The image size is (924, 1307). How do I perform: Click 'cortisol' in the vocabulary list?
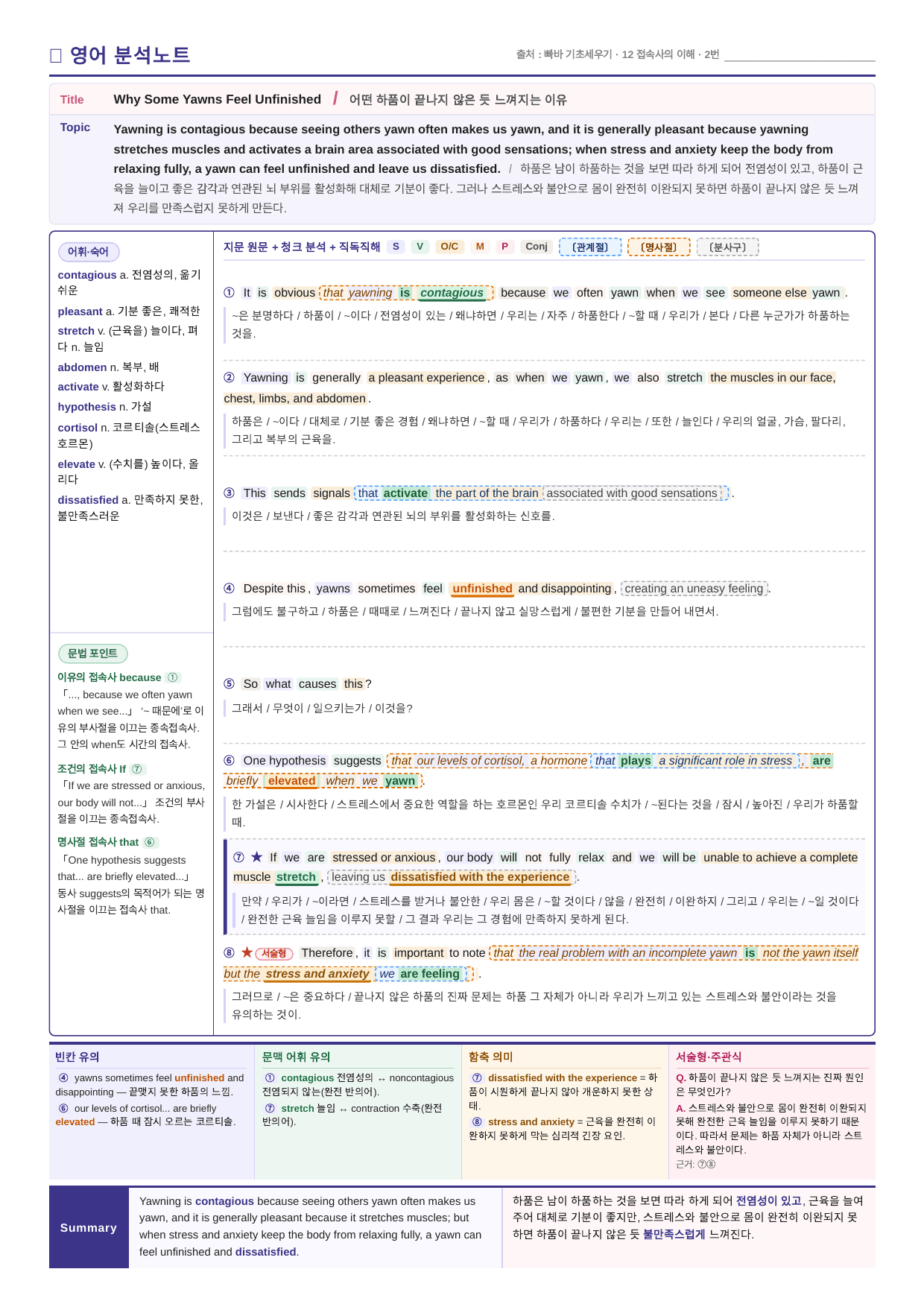[x=77, y=428]
